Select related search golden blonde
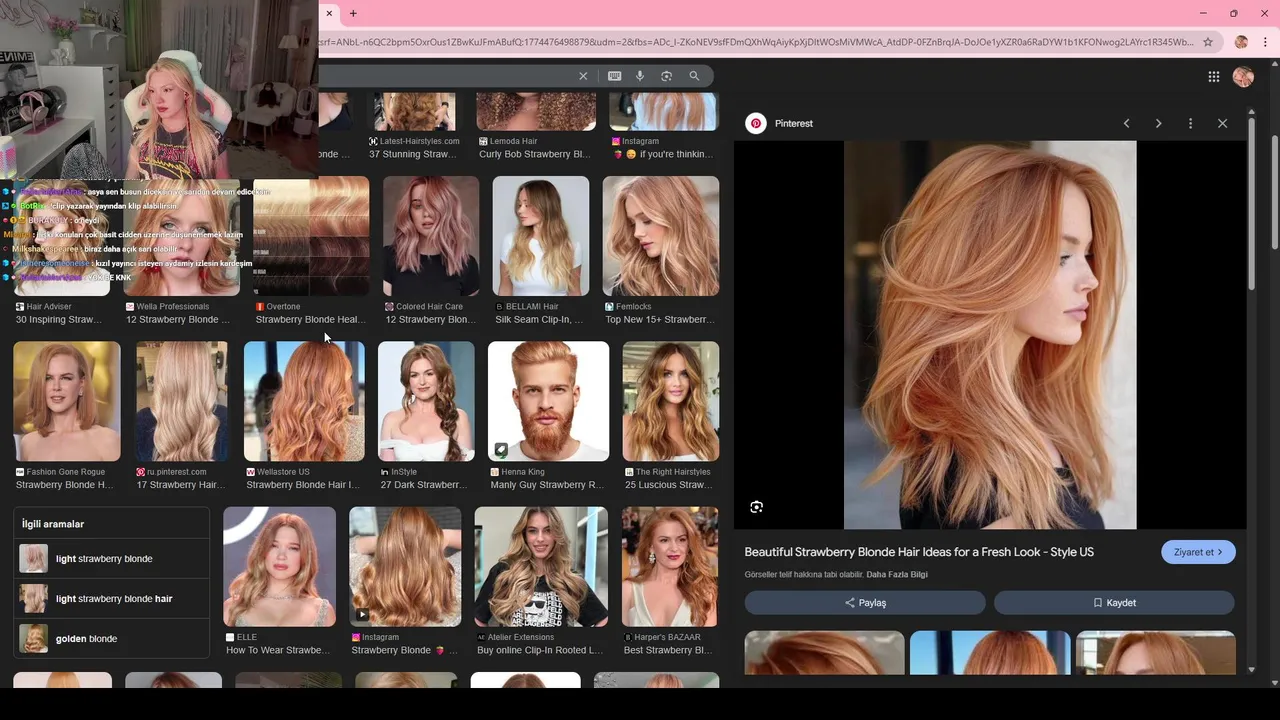The image size is (1280, 720). coord(111,638)
